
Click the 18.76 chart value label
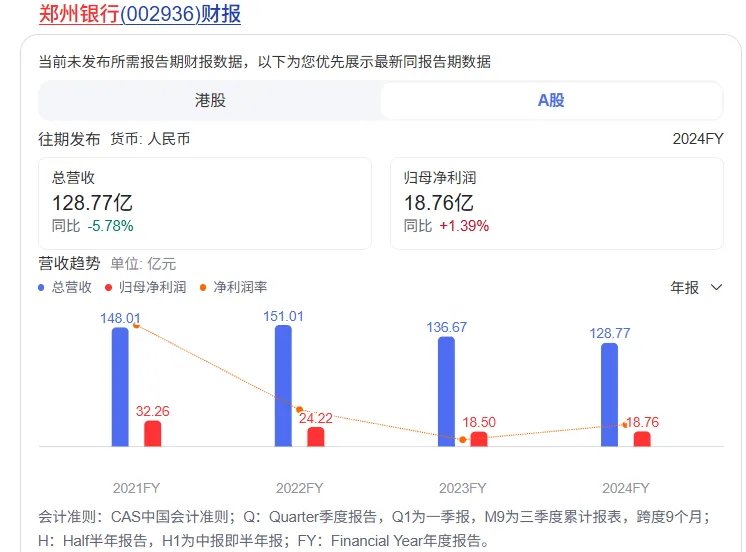point(643,422)
